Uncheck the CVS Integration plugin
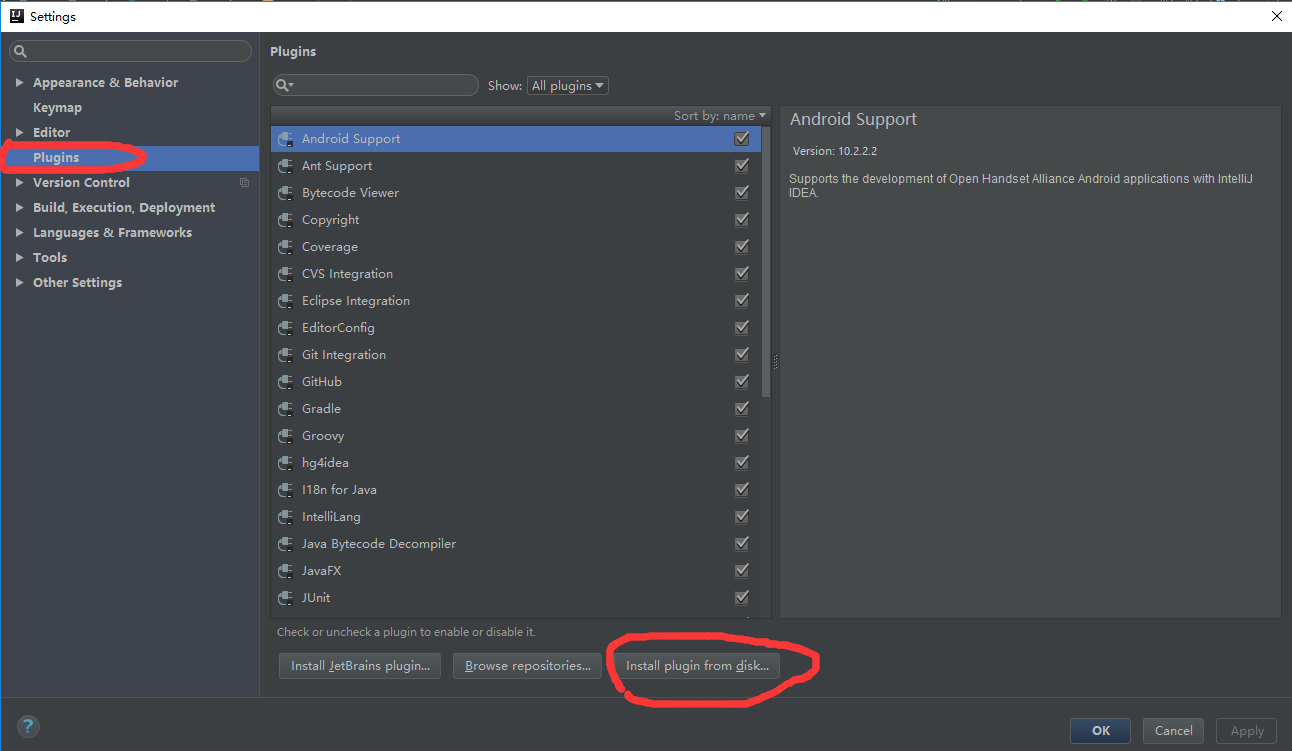This screenshot has height=751, width=1292. coord(742,274)
